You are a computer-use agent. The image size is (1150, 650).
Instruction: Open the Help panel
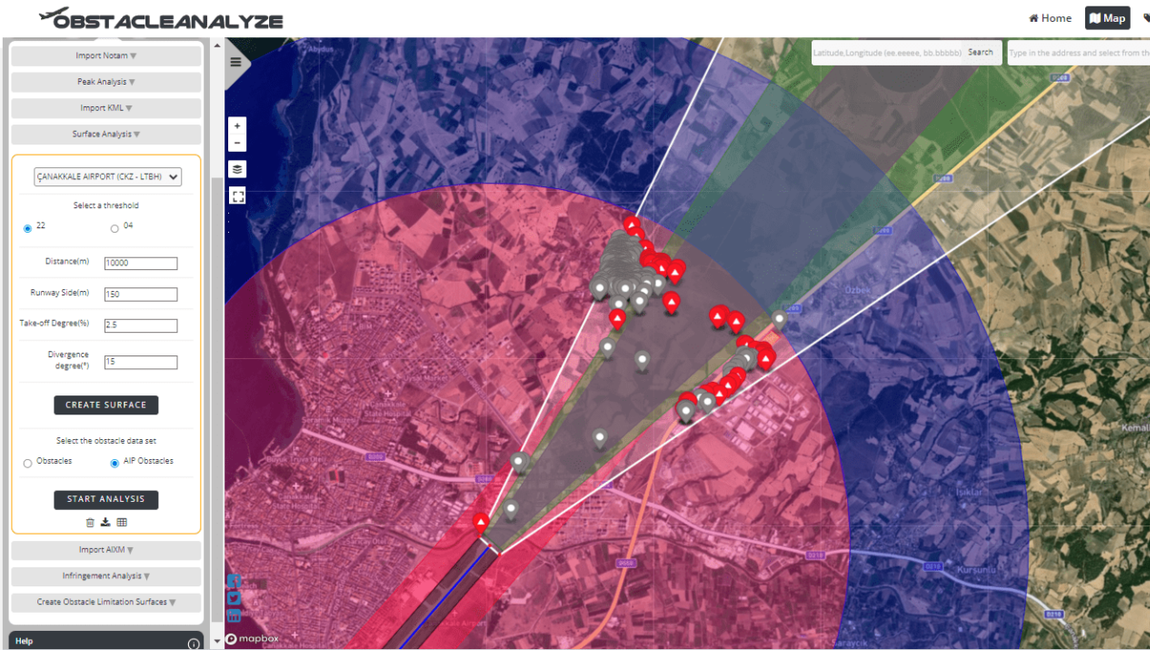106,641
